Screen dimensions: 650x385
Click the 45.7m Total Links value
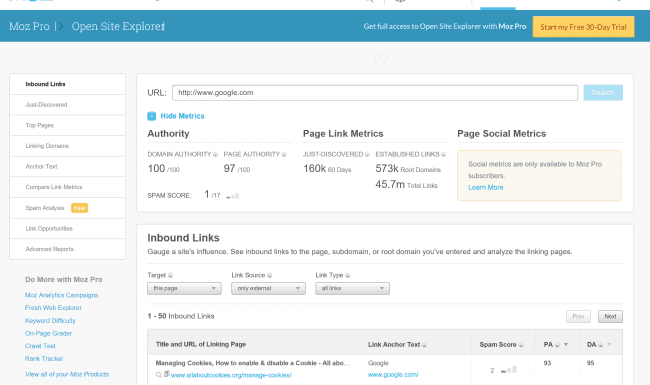(406, 185)
